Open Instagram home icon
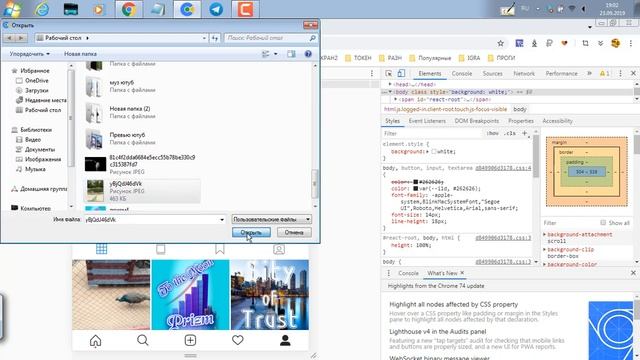This screenshot has width=640, height=360. tap(96, 340)
